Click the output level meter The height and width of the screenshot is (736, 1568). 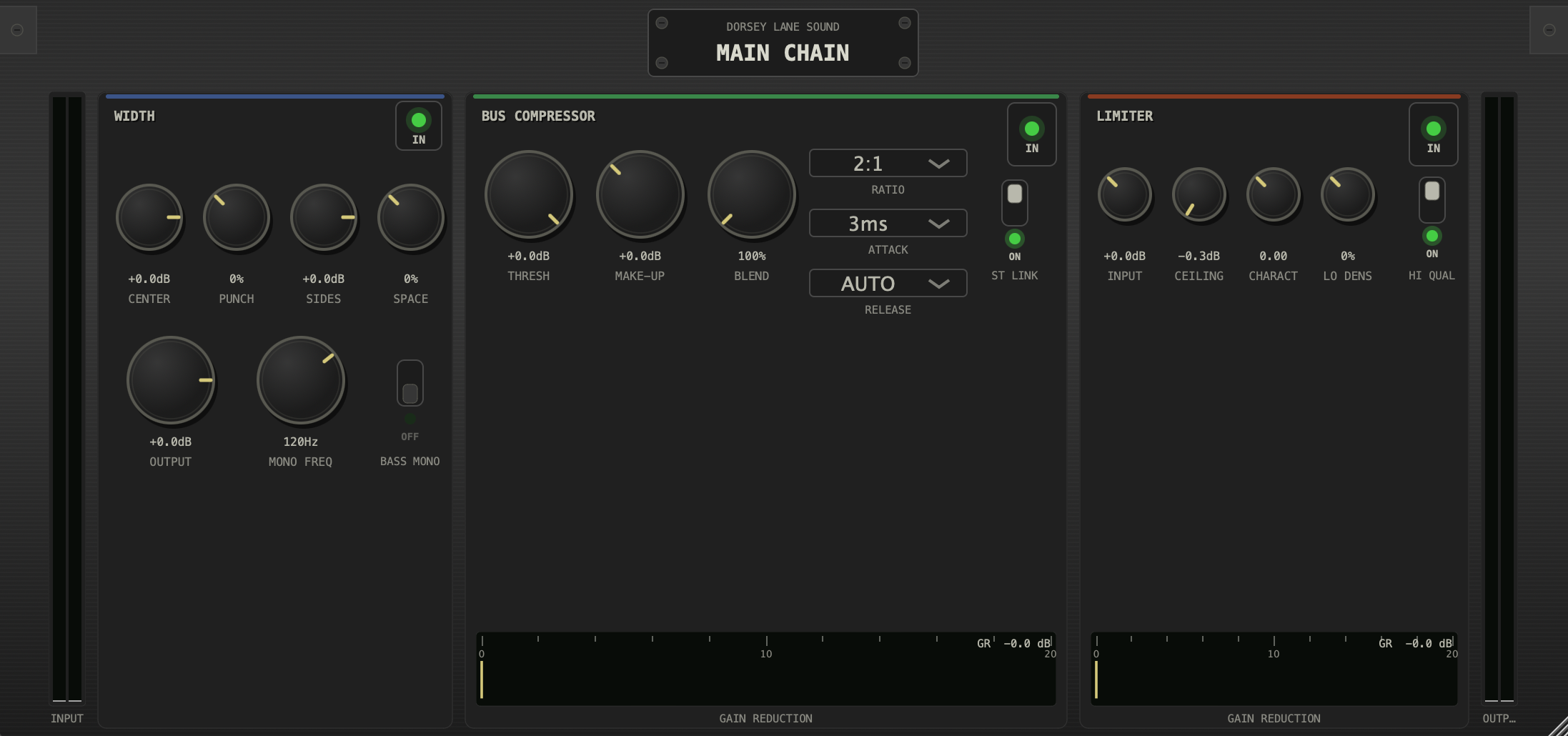pyautogui.click(x=1499, y=399)
